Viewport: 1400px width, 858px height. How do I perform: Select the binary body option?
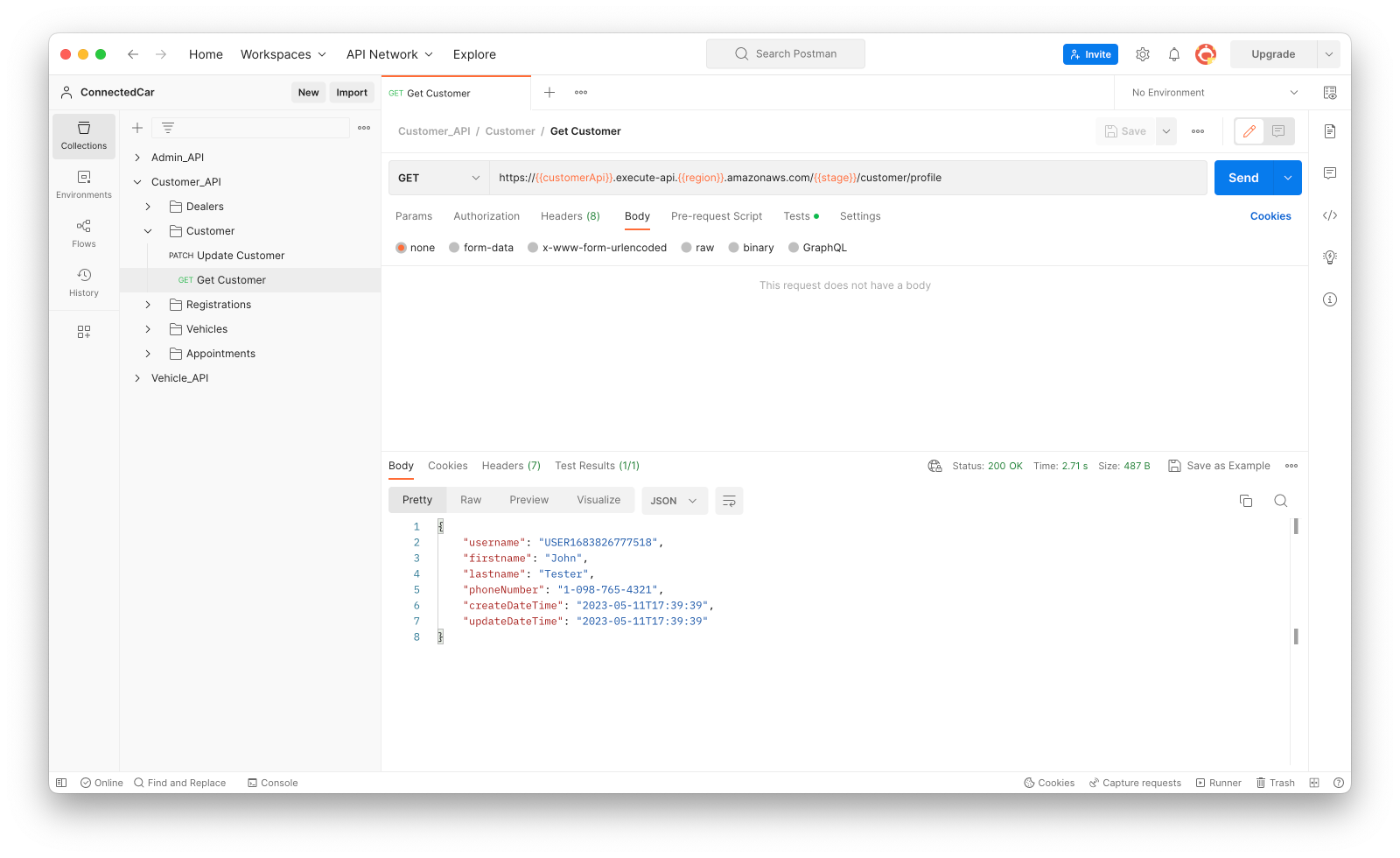pos(752,248)
